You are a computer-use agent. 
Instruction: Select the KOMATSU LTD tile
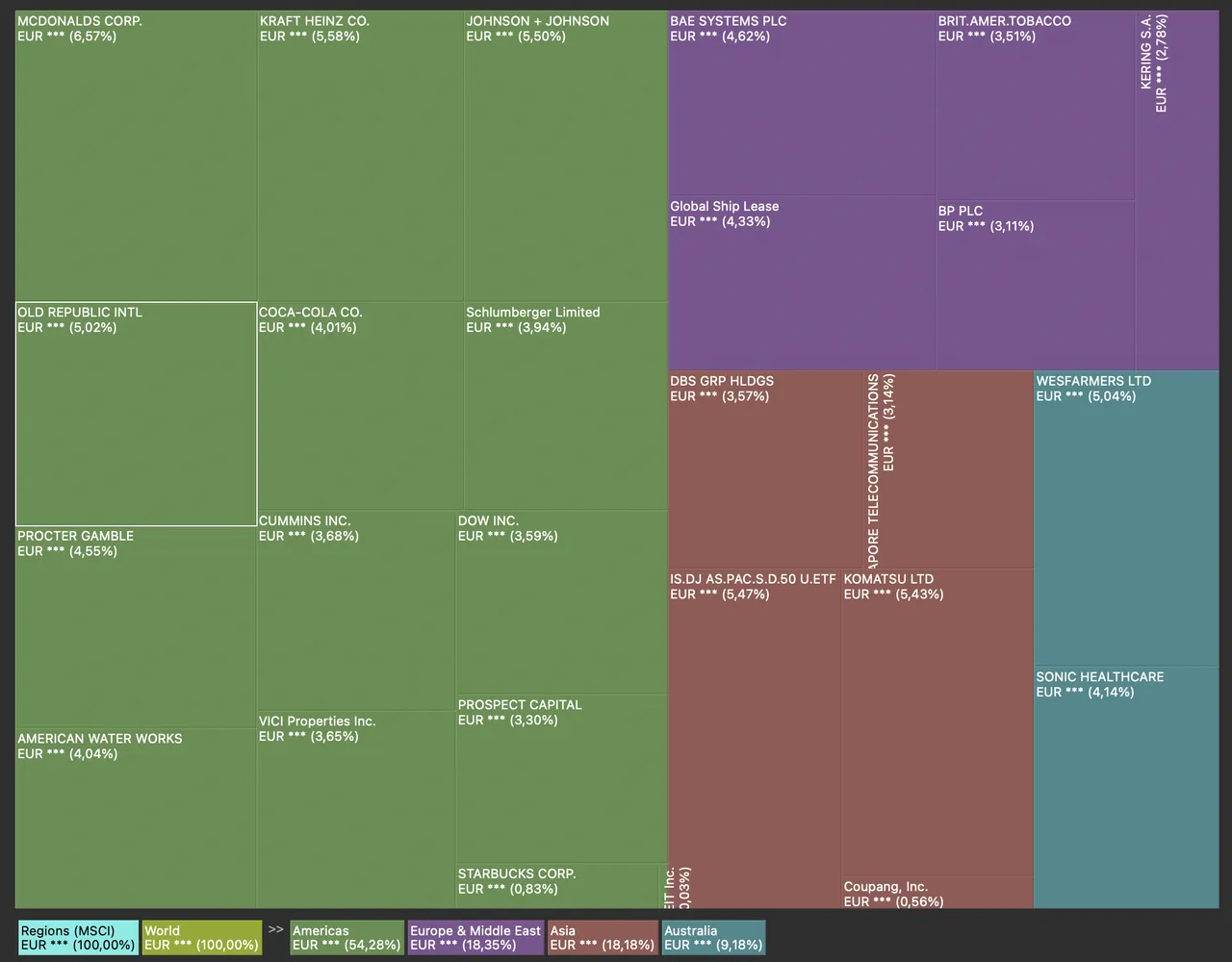(937, 721)
